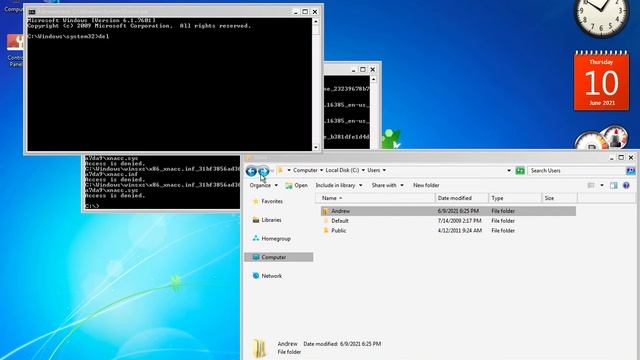The height and width of the screenshot is (360, 640).
Task: Expand Computer breadcrumb arrow in address bar
Action: pyautogui.click(x=321, y=170)
